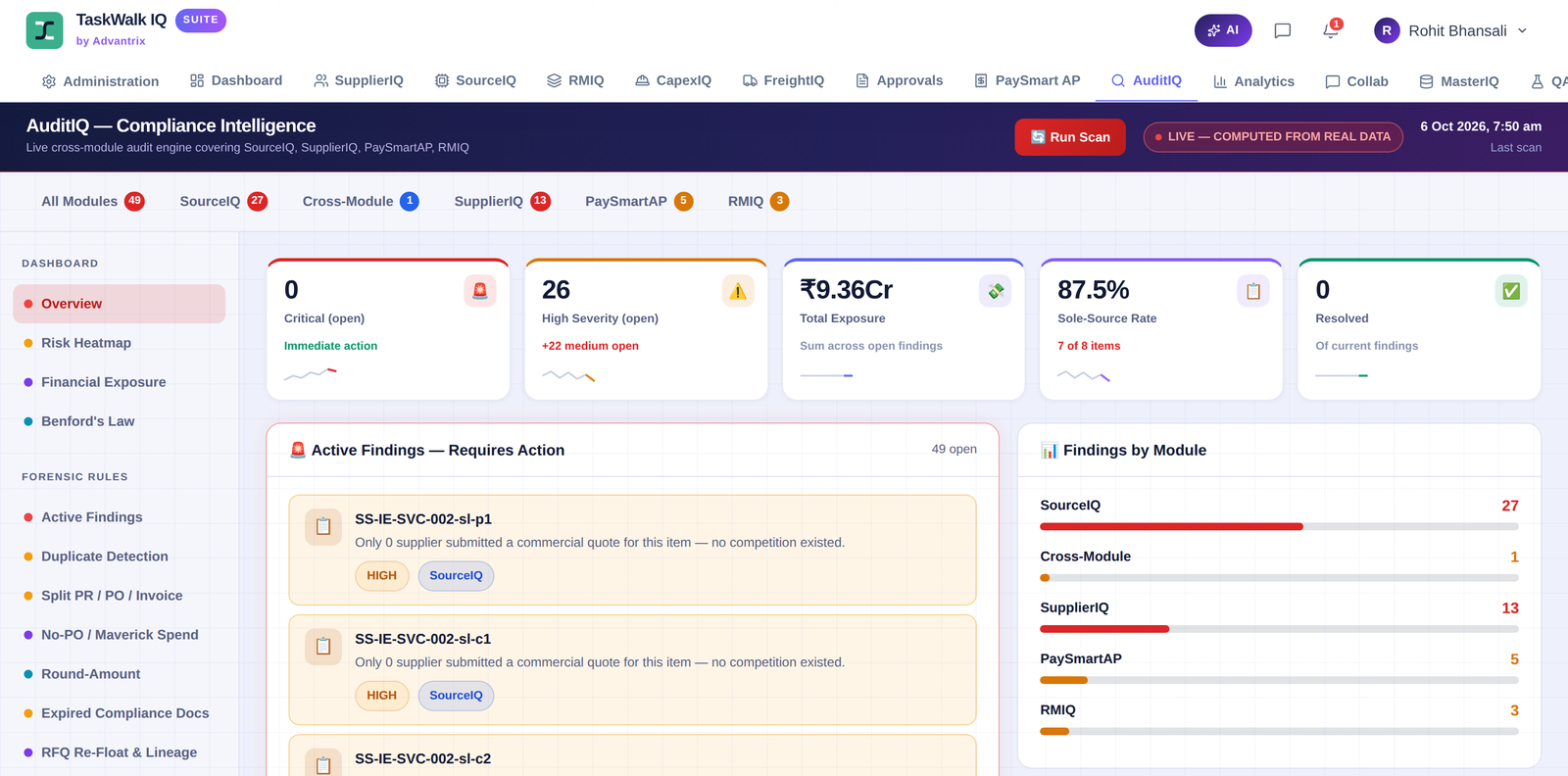The image size is (1568, 776).
Task: Select the AuditIQ nav tab
Action: 1147,81
